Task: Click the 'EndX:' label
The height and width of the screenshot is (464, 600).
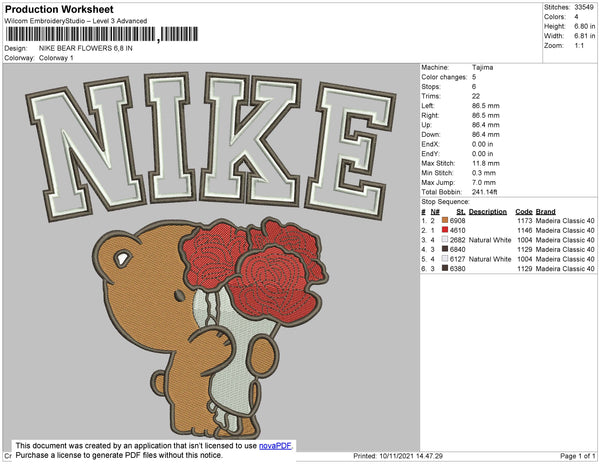Action: click(430, 144)
